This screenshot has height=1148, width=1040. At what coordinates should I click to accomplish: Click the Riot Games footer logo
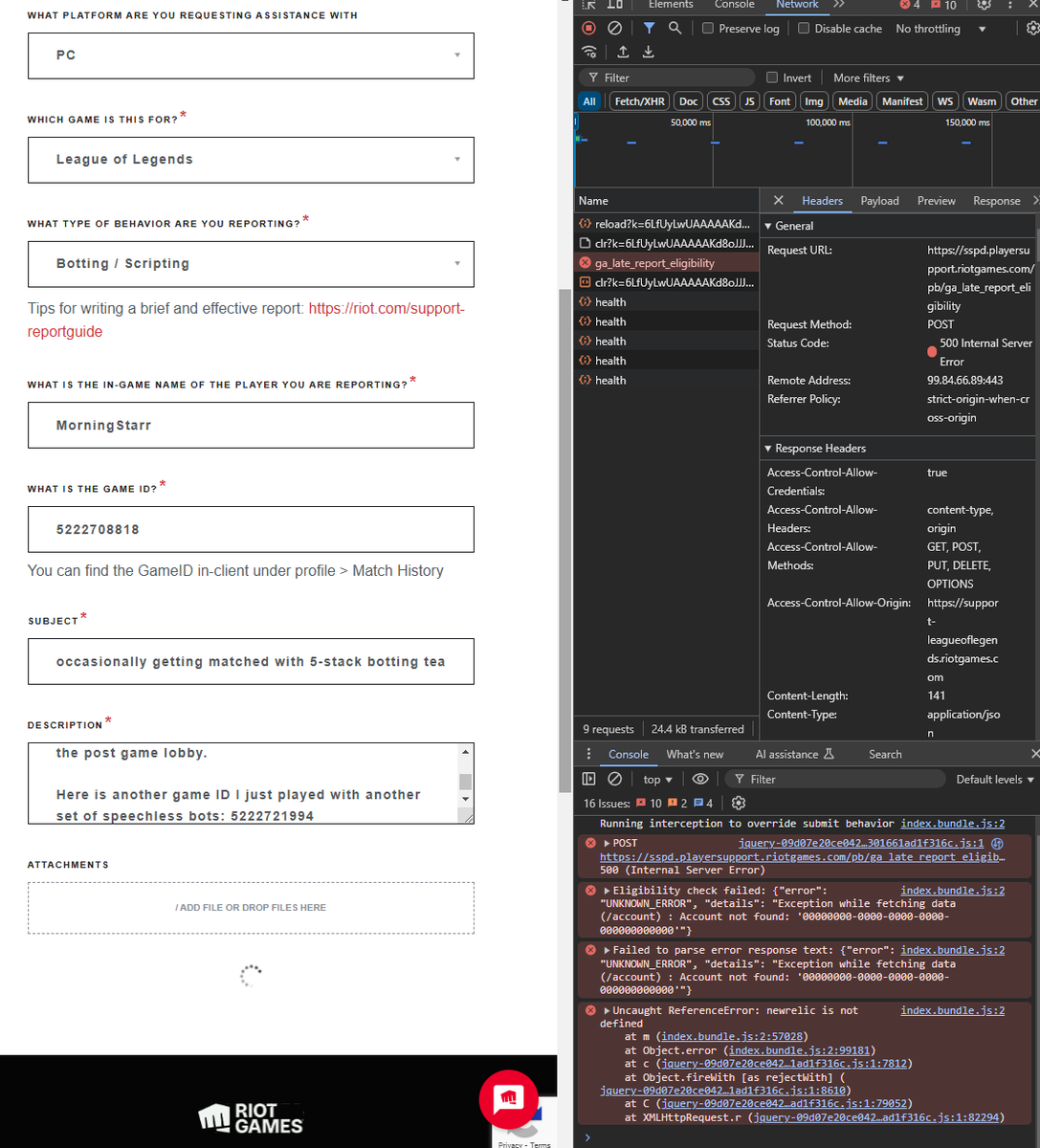click(251, 1118)
